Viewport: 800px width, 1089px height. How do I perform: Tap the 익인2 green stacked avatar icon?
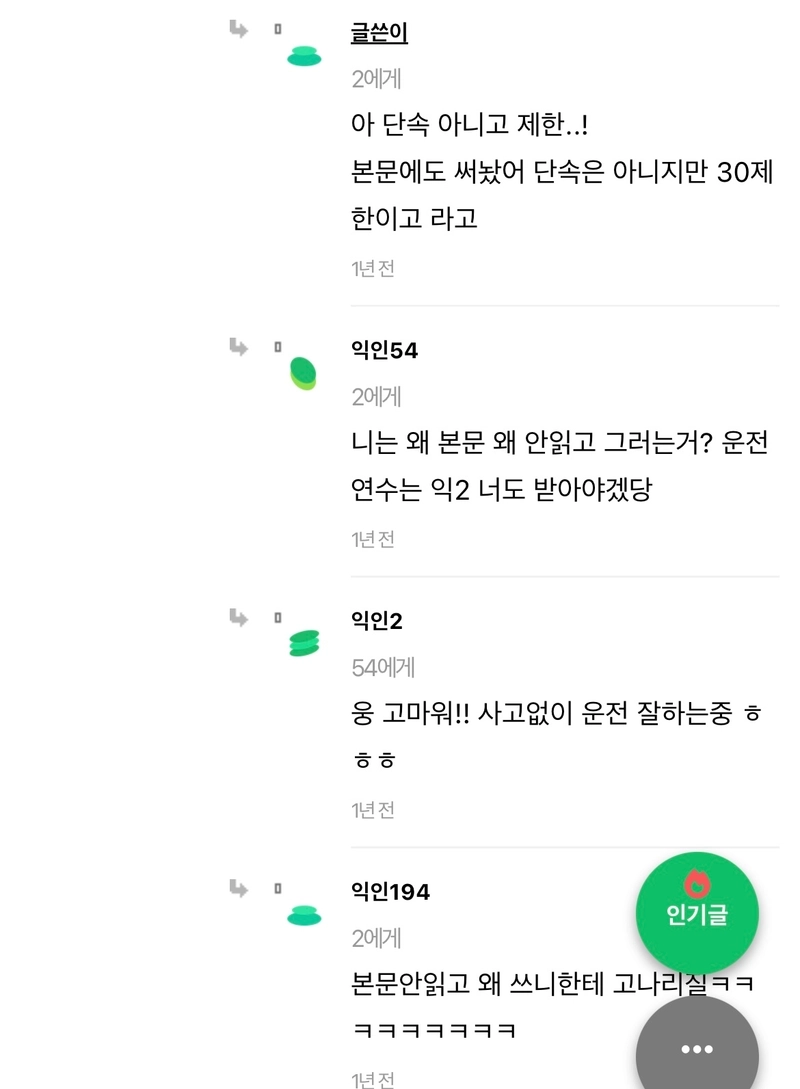pyautogui.click(x=304, y=643)
